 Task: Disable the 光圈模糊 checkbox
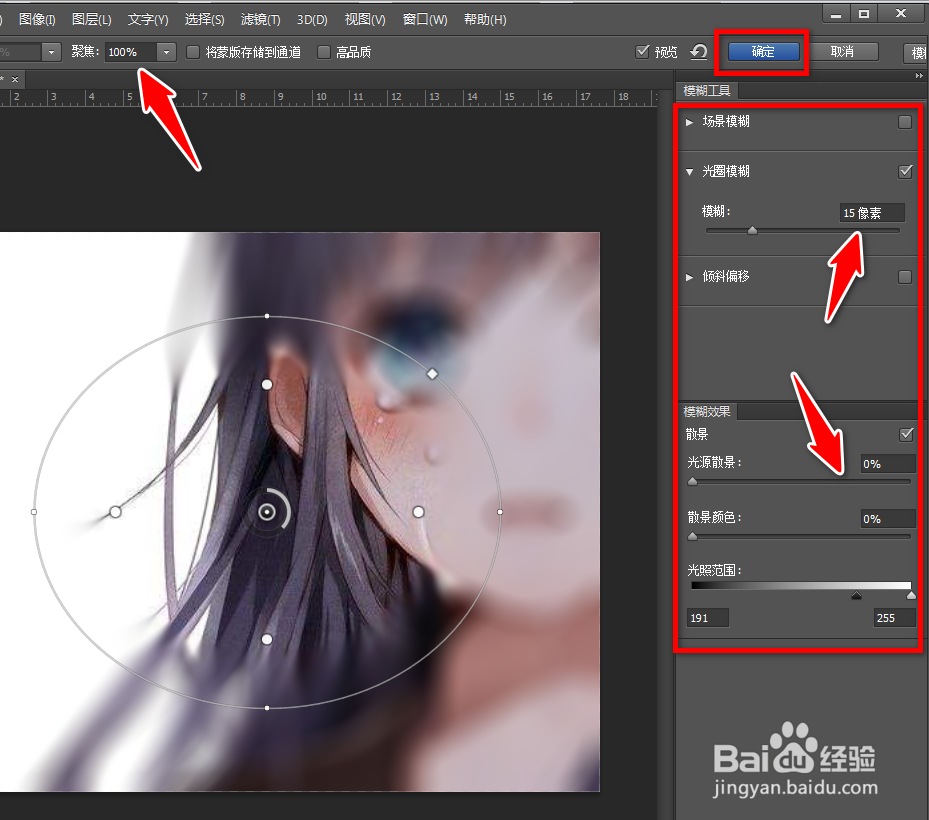pyautogui.click(x=905, y=172)
